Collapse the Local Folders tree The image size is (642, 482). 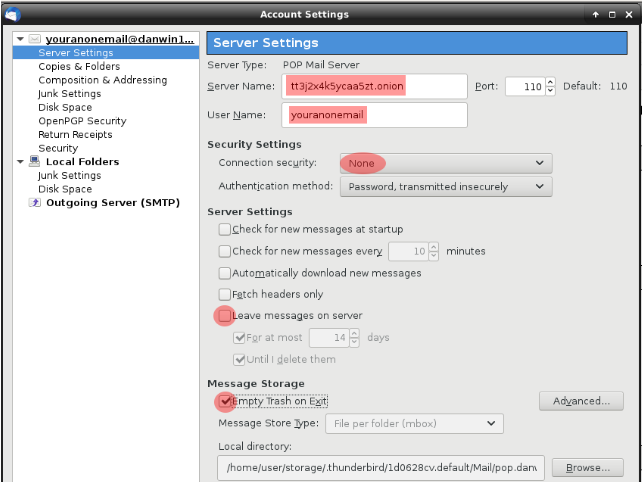[21, 161]
